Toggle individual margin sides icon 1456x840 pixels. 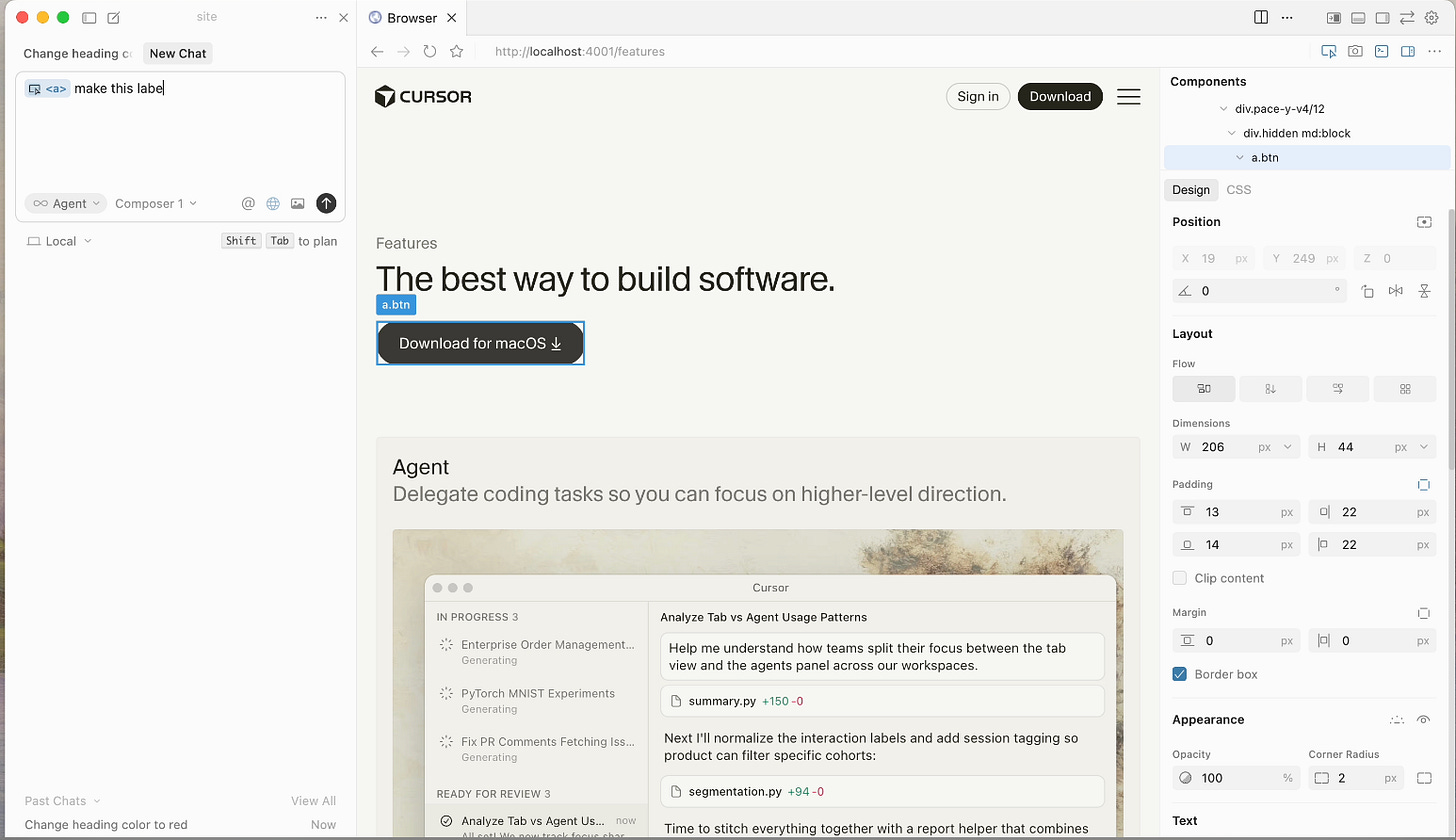(1424, 612)
